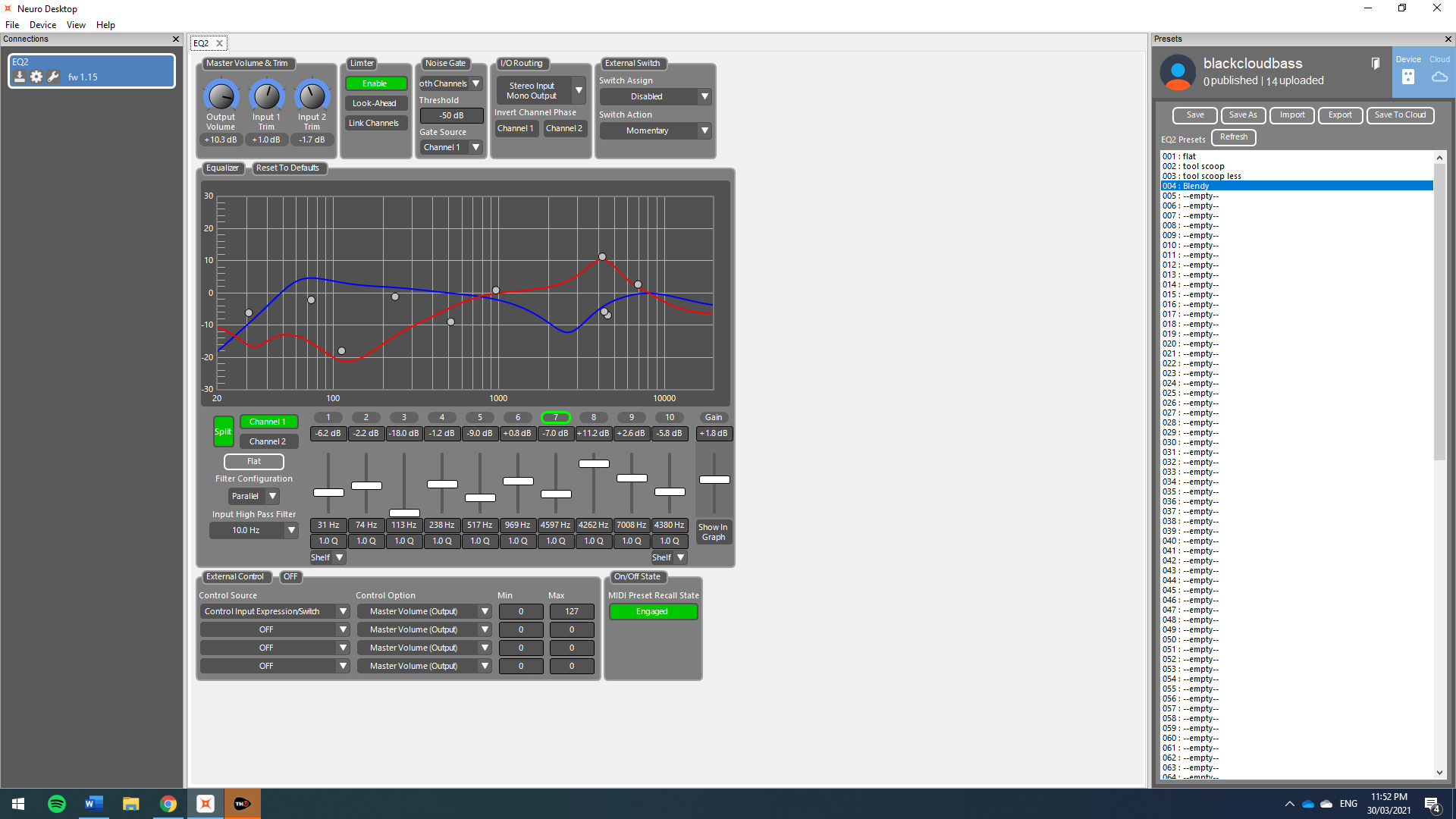Click the Noise Gate Threshold field
The width and height of the screenshot is (1456, 819).
point(451,115)
